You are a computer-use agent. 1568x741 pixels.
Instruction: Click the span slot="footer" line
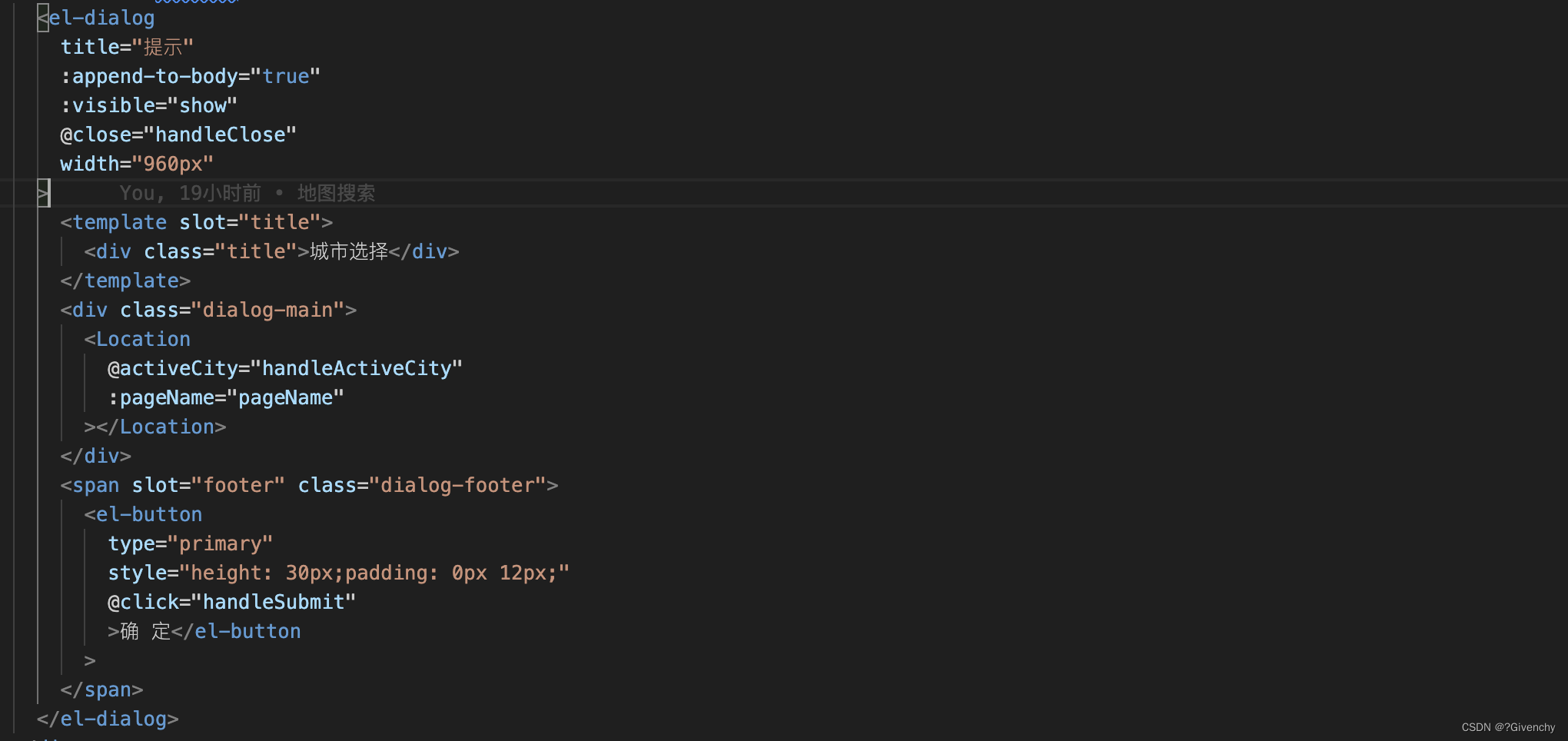pyautogui.click(x=309, y=485)
